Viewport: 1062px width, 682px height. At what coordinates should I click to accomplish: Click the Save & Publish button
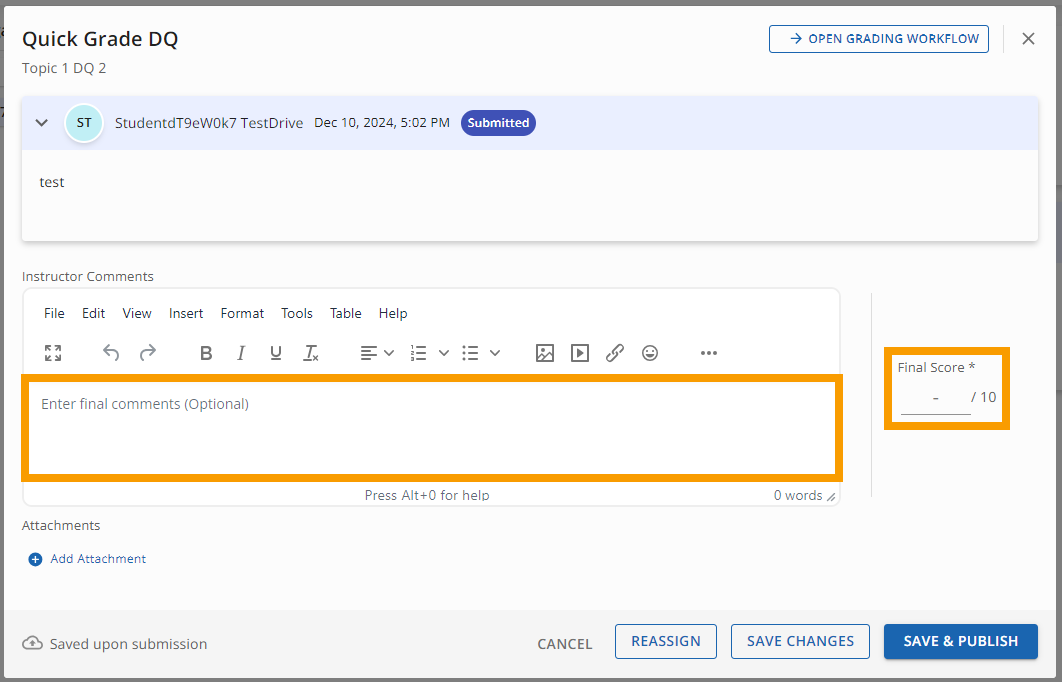pos(960,641)
